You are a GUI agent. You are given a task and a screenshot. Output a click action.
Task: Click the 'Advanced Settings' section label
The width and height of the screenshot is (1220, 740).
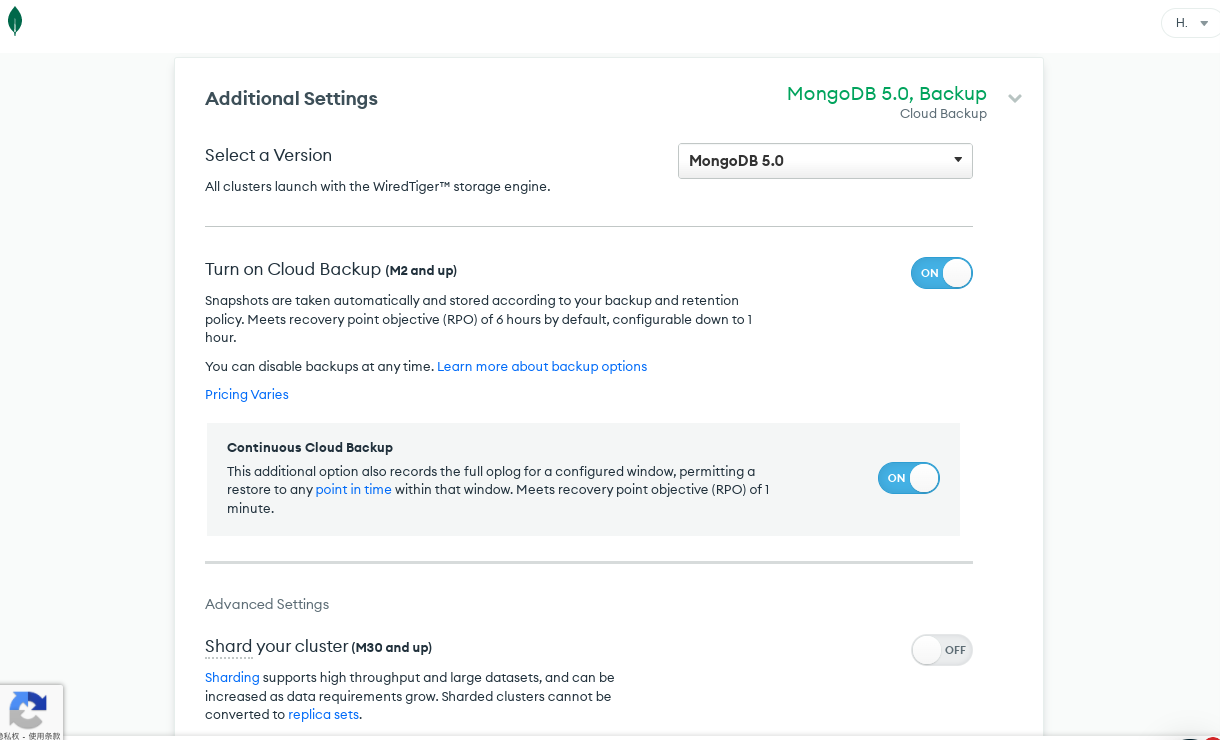[x=267, y=604]
